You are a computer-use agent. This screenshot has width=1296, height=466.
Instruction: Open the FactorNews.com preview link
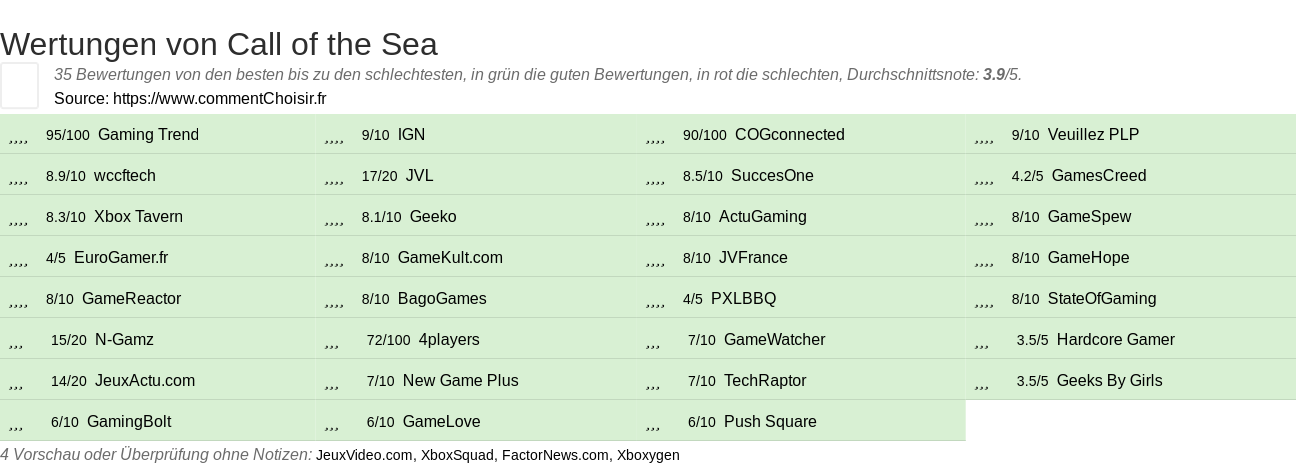tap(555, 455)
